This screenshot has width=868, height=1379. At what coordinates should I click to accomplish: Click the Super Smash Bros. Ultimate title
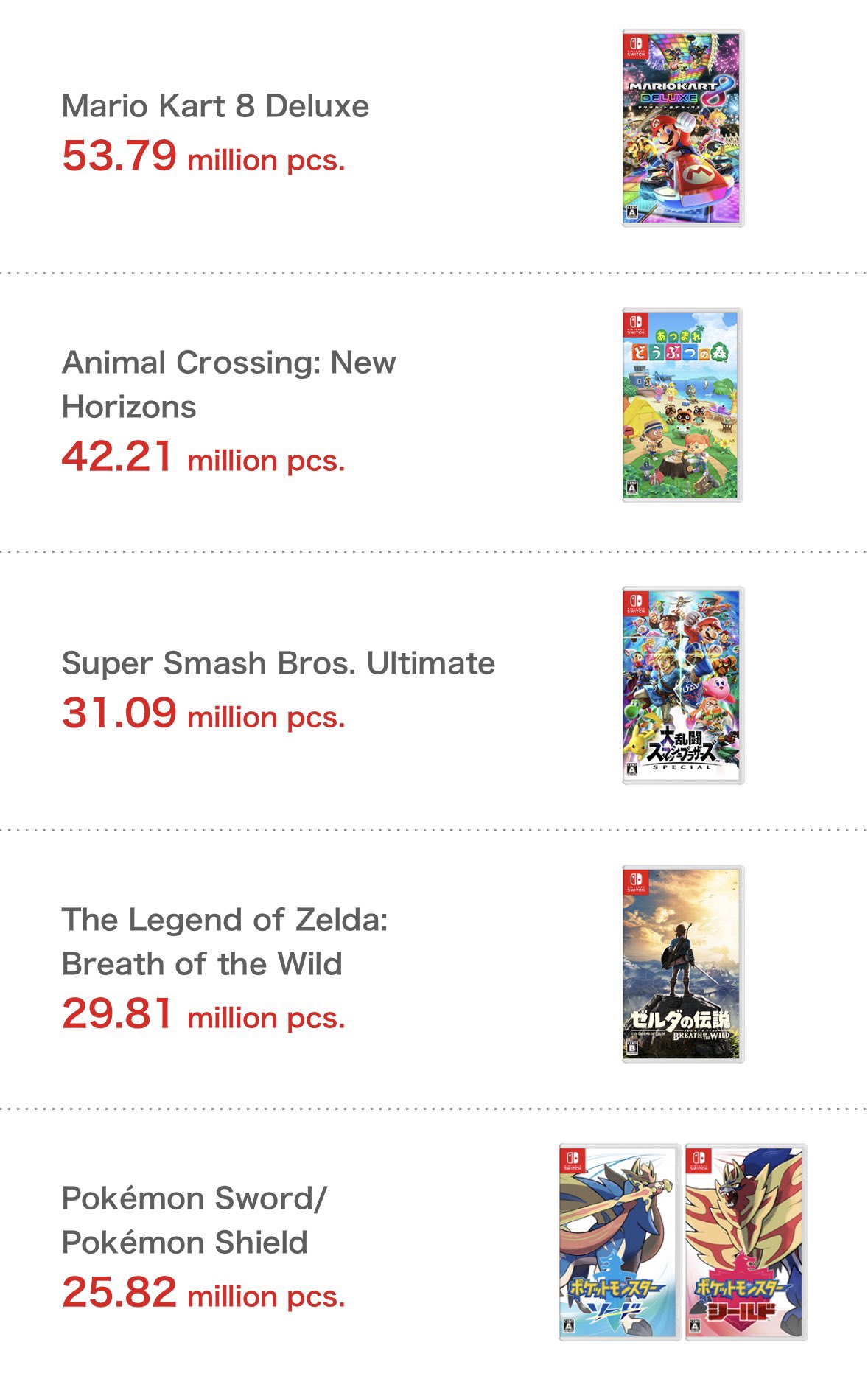coord(278,663)
